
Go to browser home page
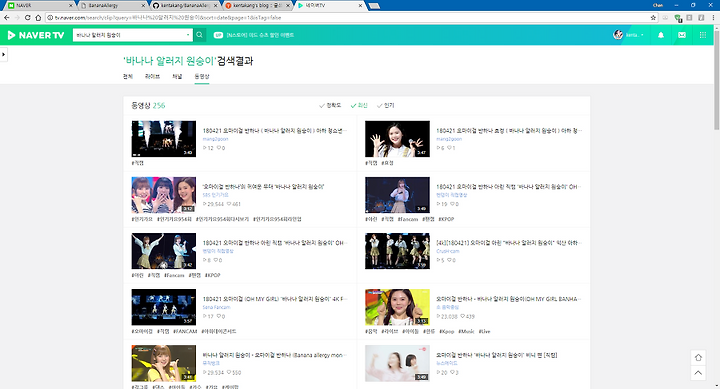[x=38, y=17]
